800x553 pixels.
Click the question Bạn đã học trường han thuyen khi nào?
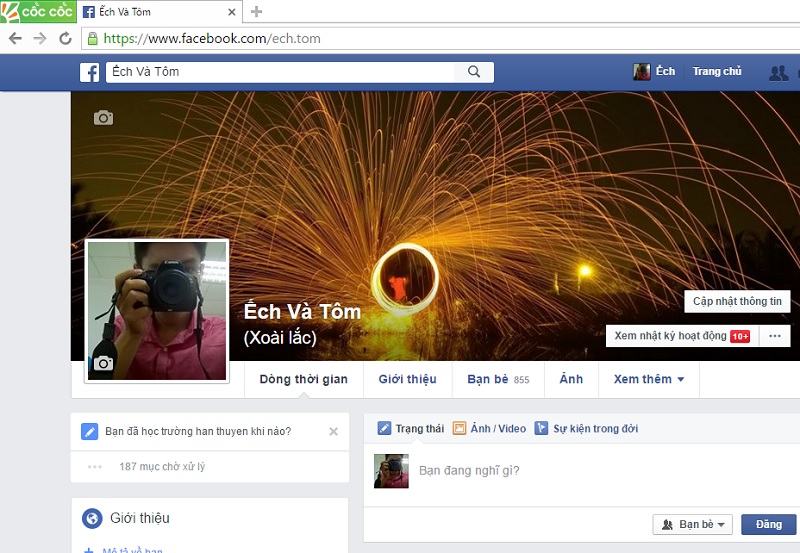point(198,432)
